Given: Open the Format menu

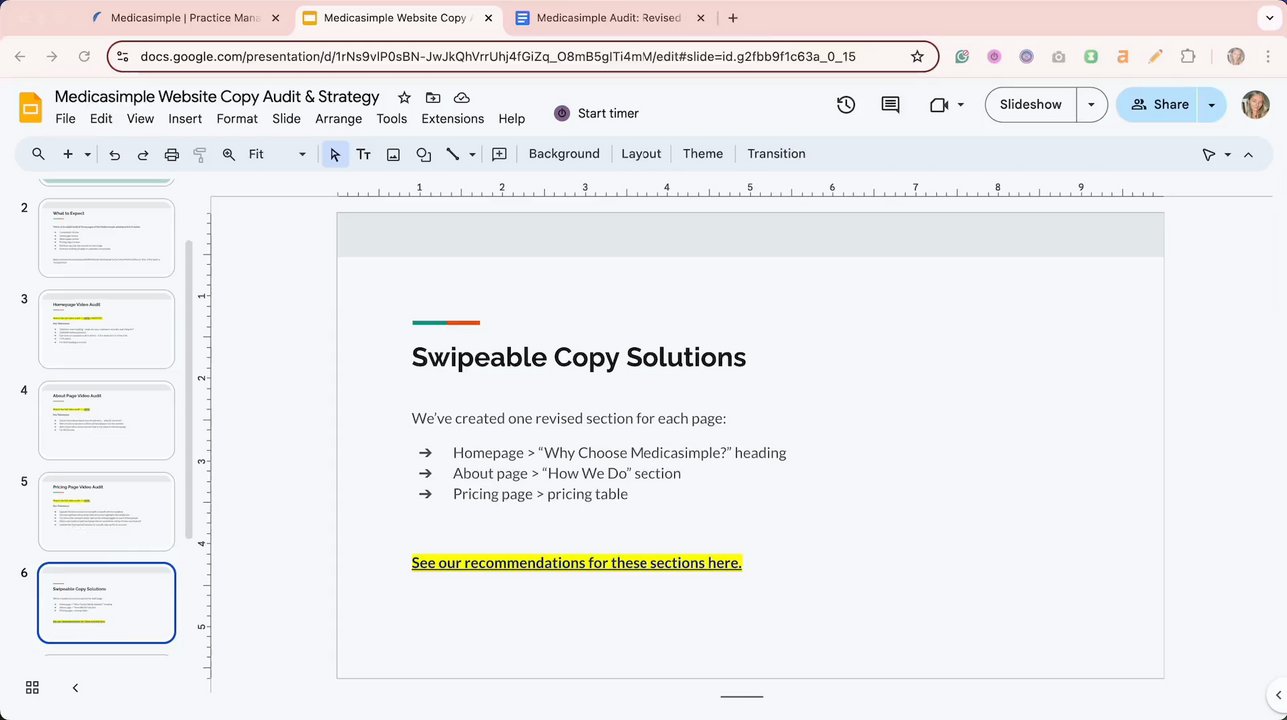Looking at the screenshot, I should click(237, 118).
